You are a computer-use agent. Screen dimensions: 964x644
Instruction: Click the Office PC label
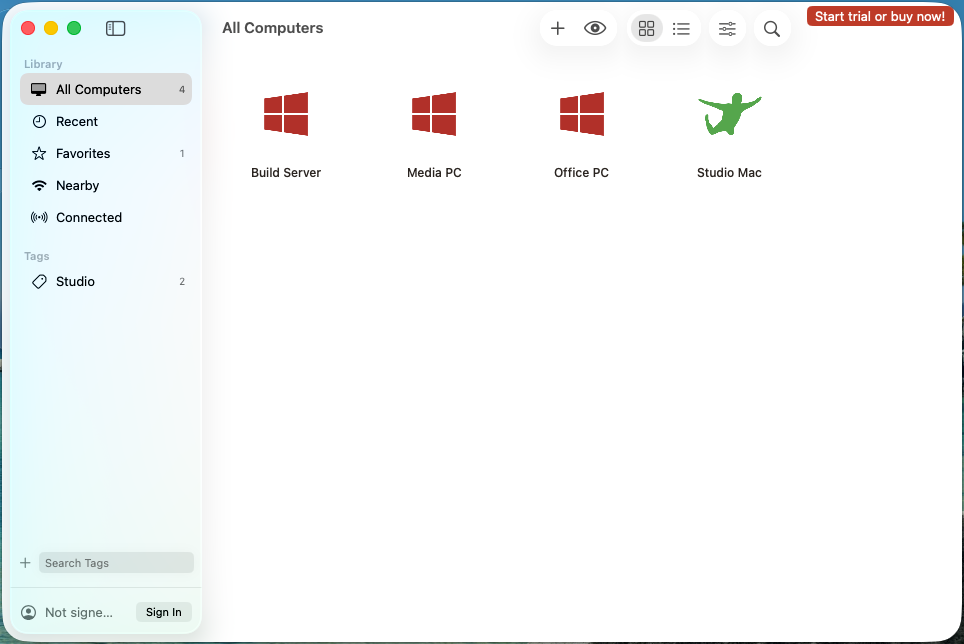coord(582,173)
